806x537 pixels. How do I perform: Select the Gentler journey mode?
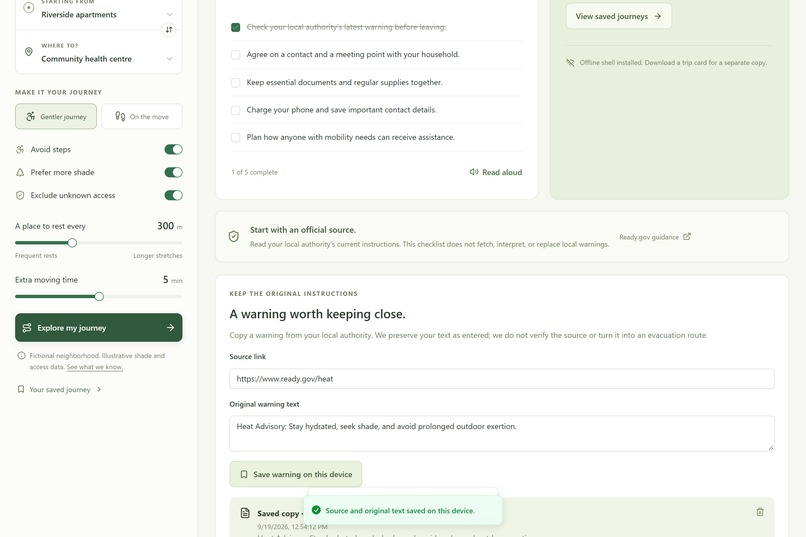[x=56, y=117]
